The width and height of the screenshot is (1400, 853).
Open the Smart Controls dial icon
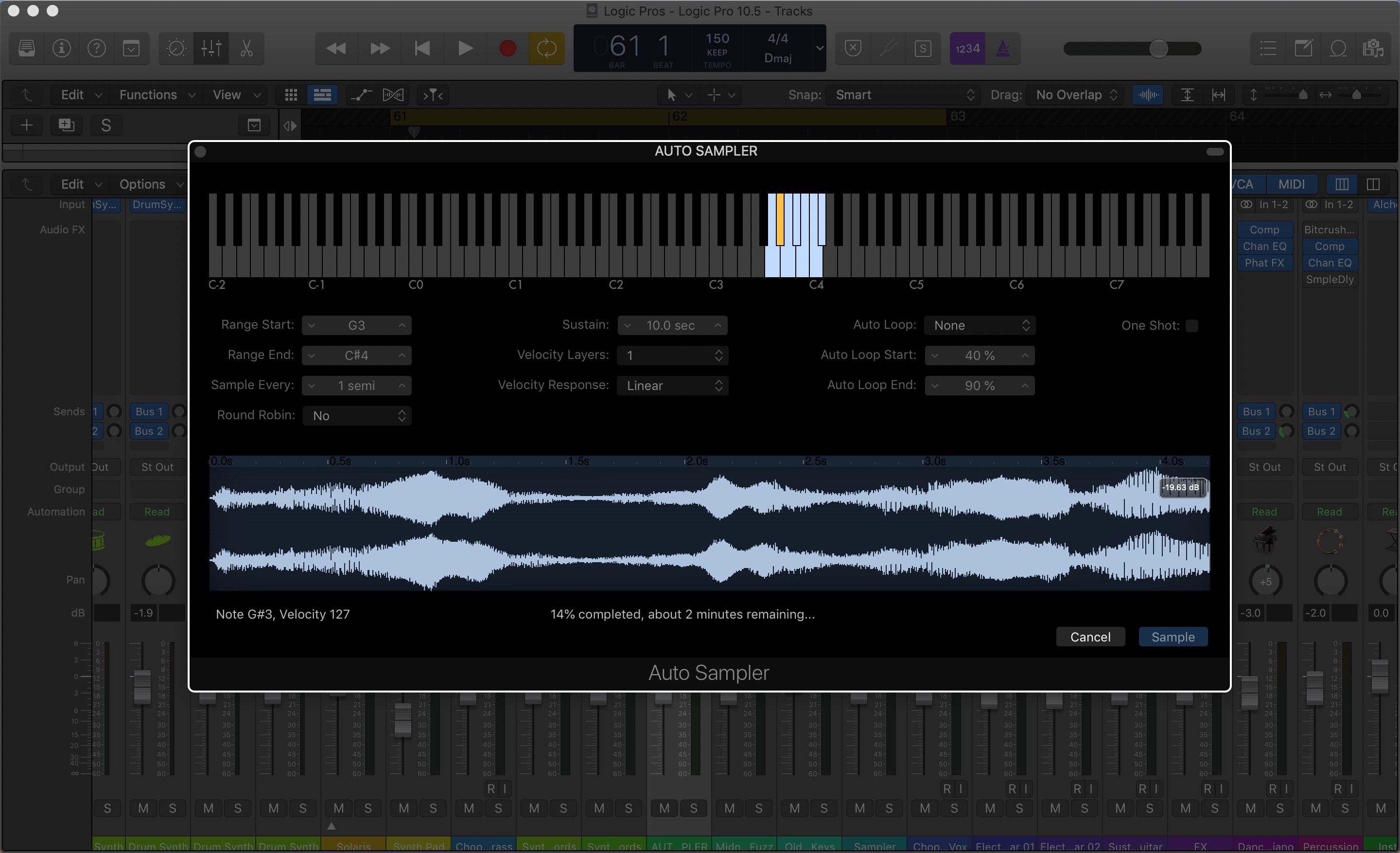tap(175, 48)
